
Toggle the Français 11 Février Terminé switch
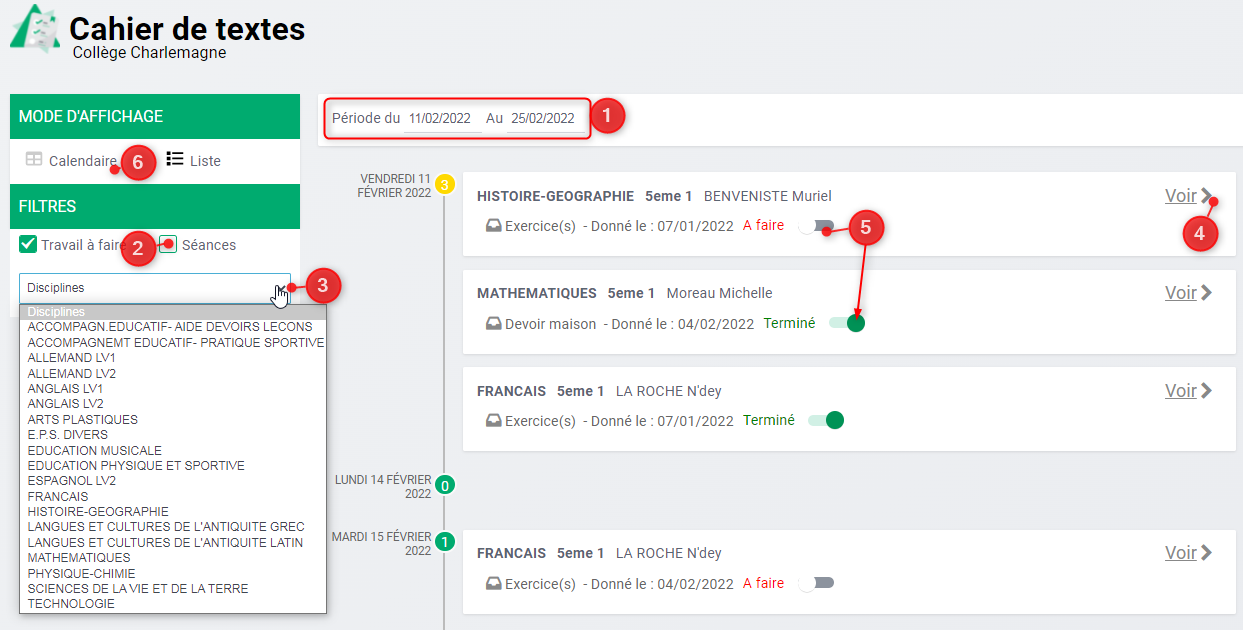tap(826, 421)
